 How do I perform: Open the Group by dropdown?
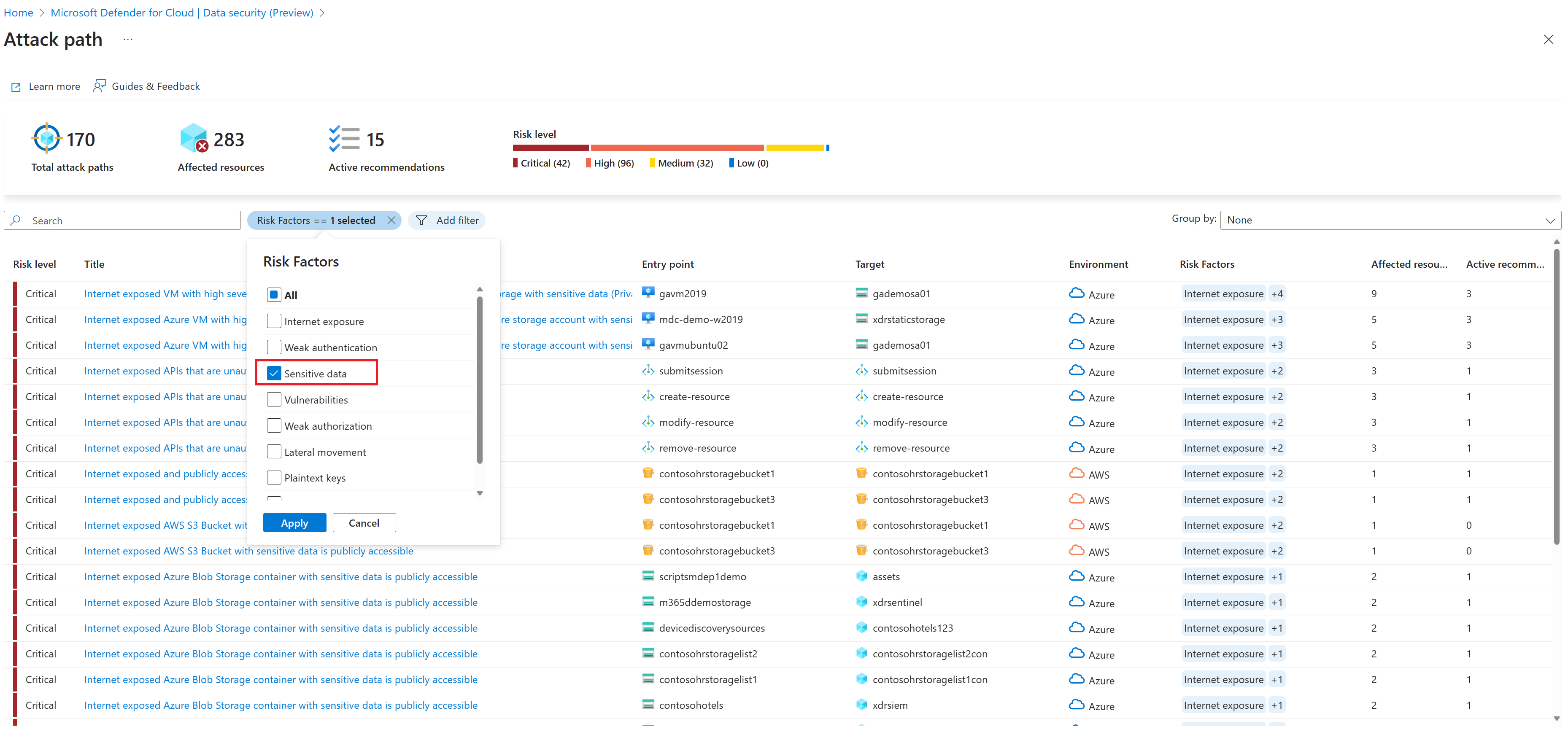pyautogui.click(x=1390, y=220)
